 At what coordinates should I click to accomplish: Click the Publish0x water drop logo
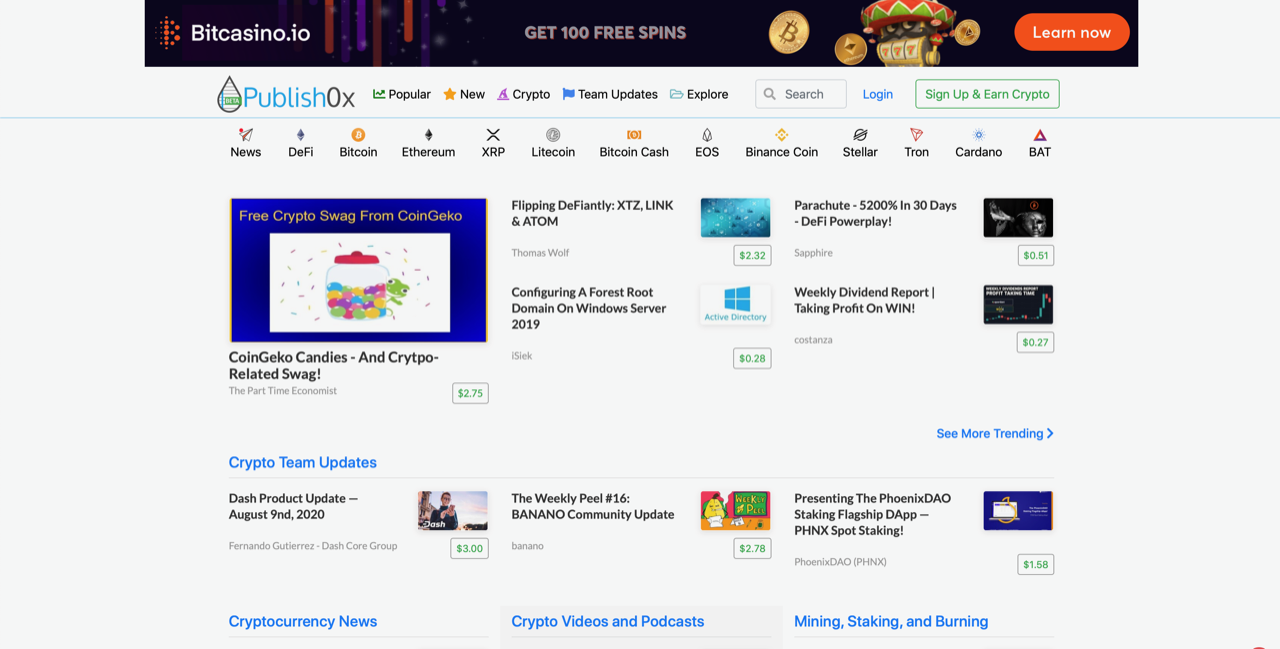[x=230, y=94]
